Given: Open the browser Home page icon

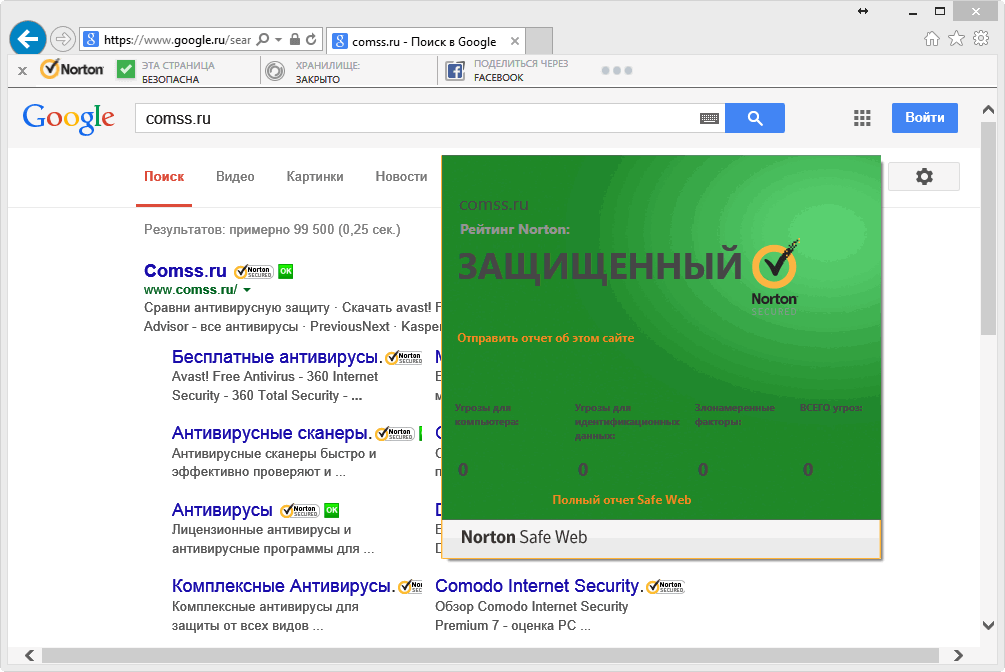Looking at the screenshot, I should (932, 39).
